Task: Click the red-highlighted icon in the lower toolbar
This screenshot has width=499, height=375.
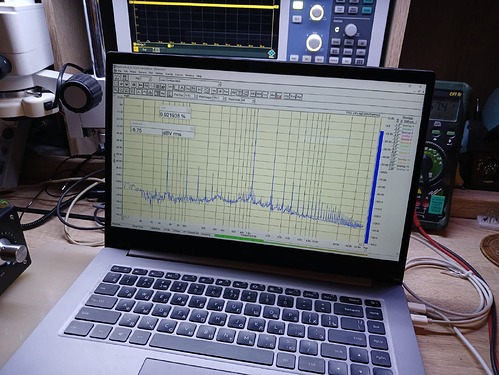Action: click(279, 96)
